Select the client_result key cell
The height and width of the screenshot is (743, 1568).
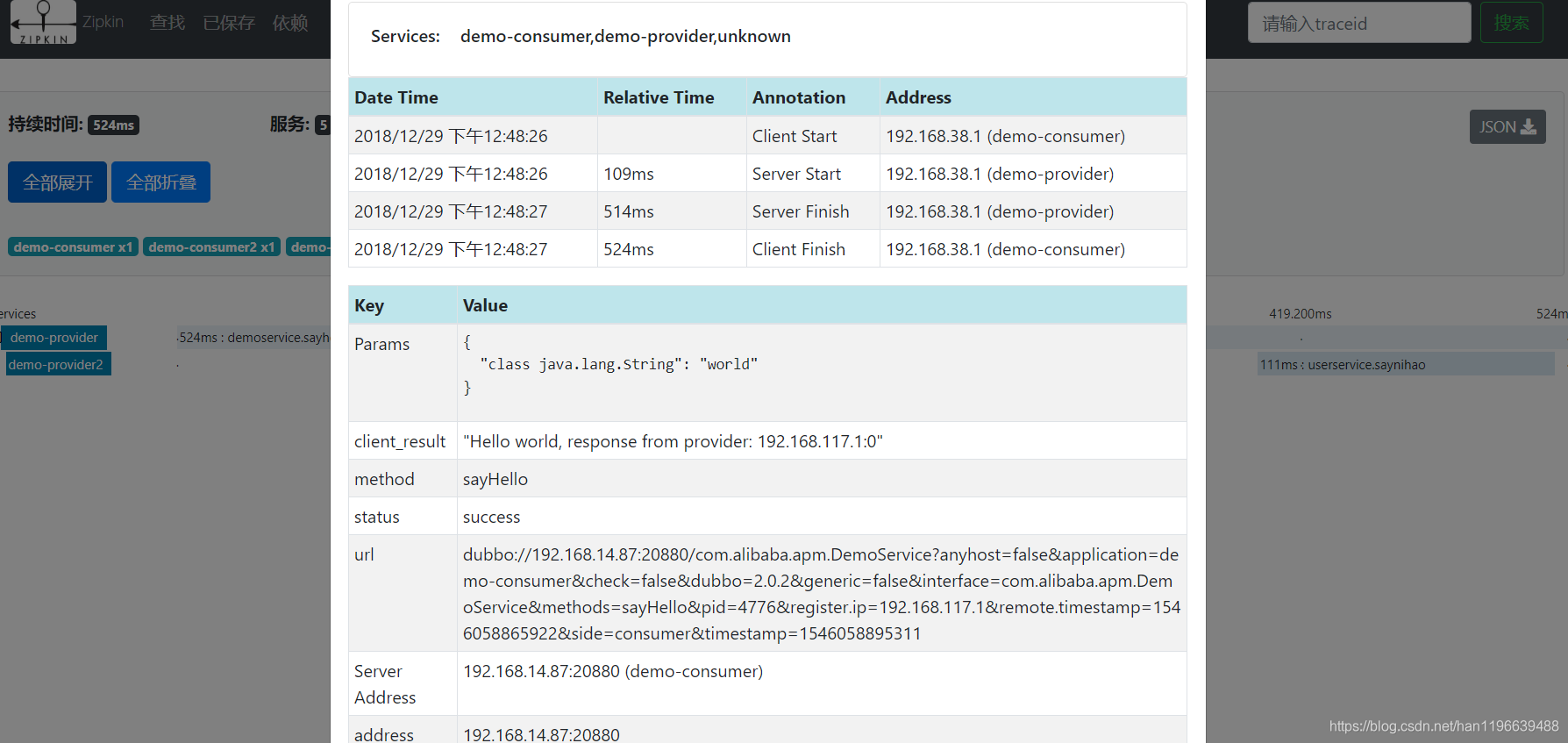(x=403, y=441)
